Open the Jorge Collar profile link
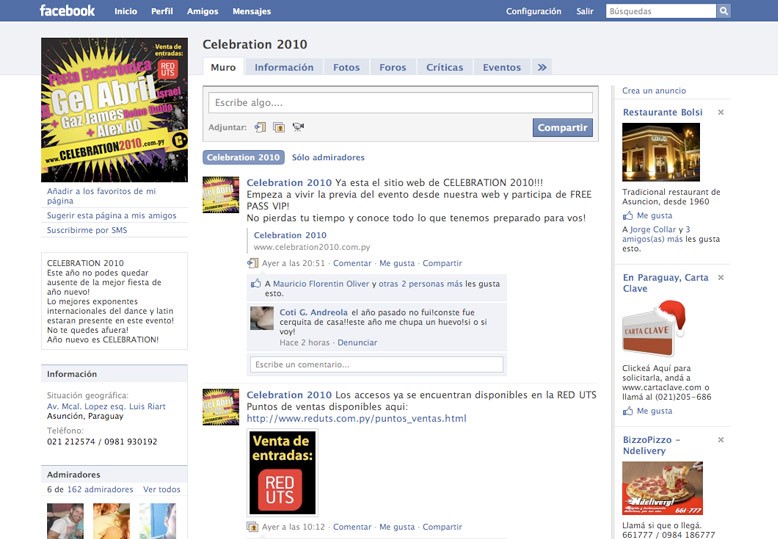 [653, 229]
